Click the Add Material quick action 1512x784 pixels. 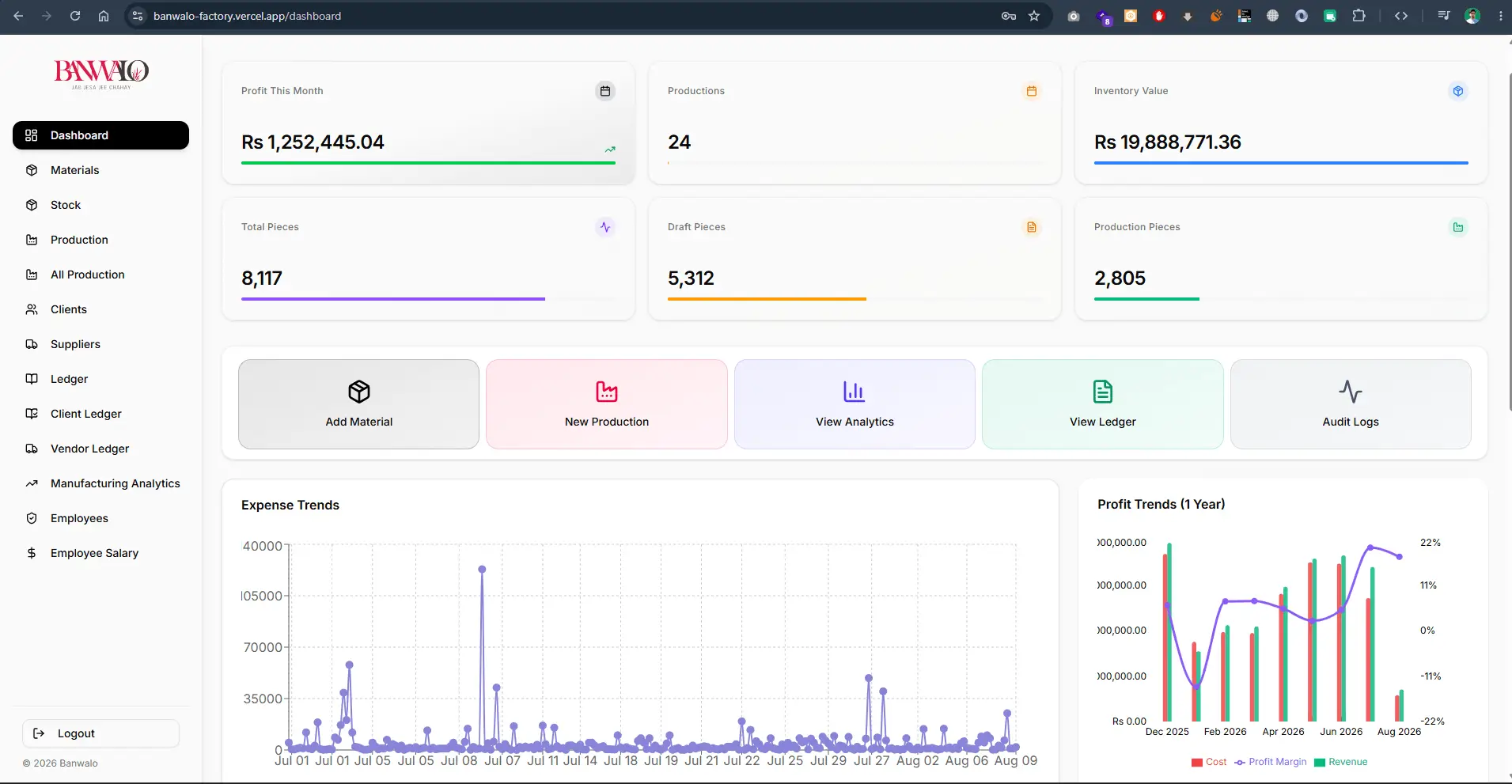pyautogui.click(x=358, y=404)
